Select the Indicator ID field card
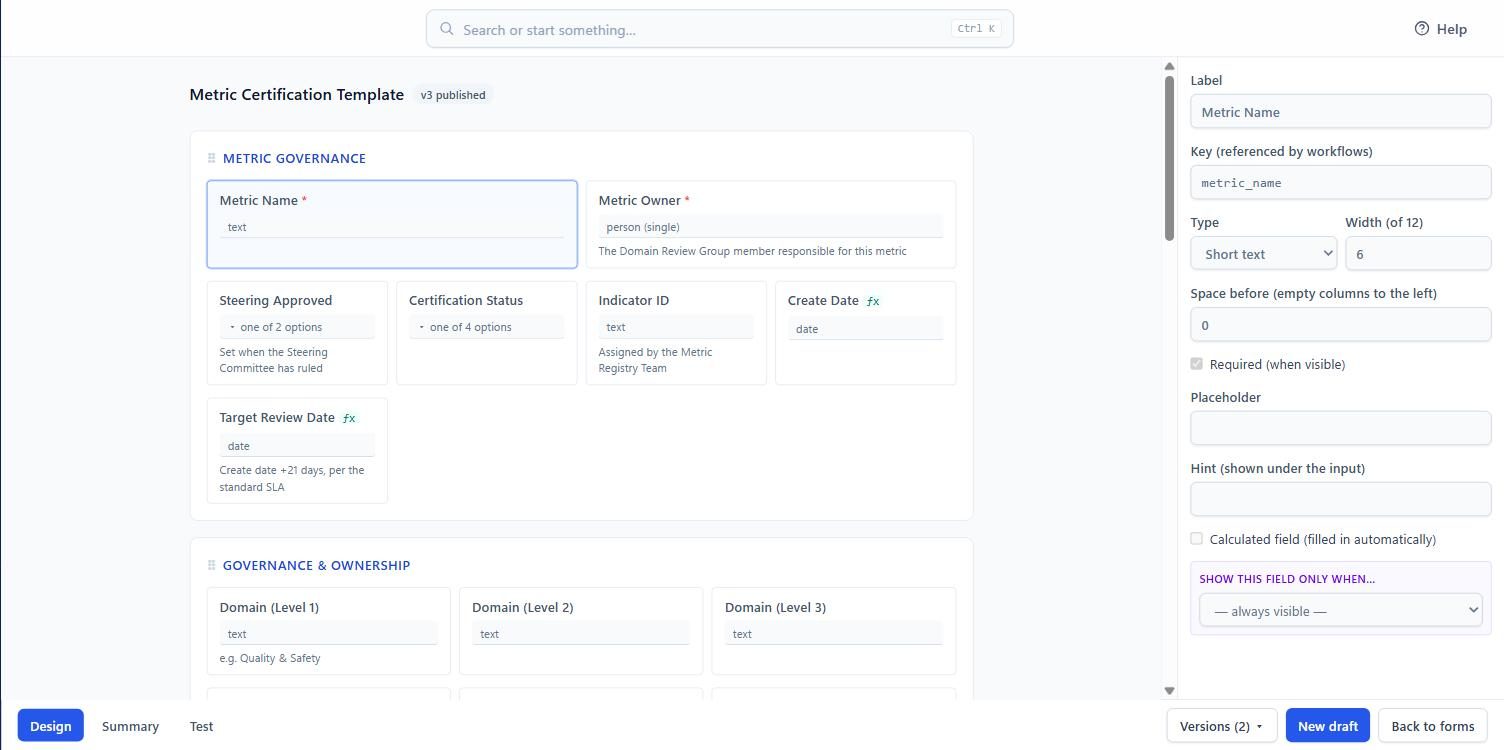 [x=676, y=333]
